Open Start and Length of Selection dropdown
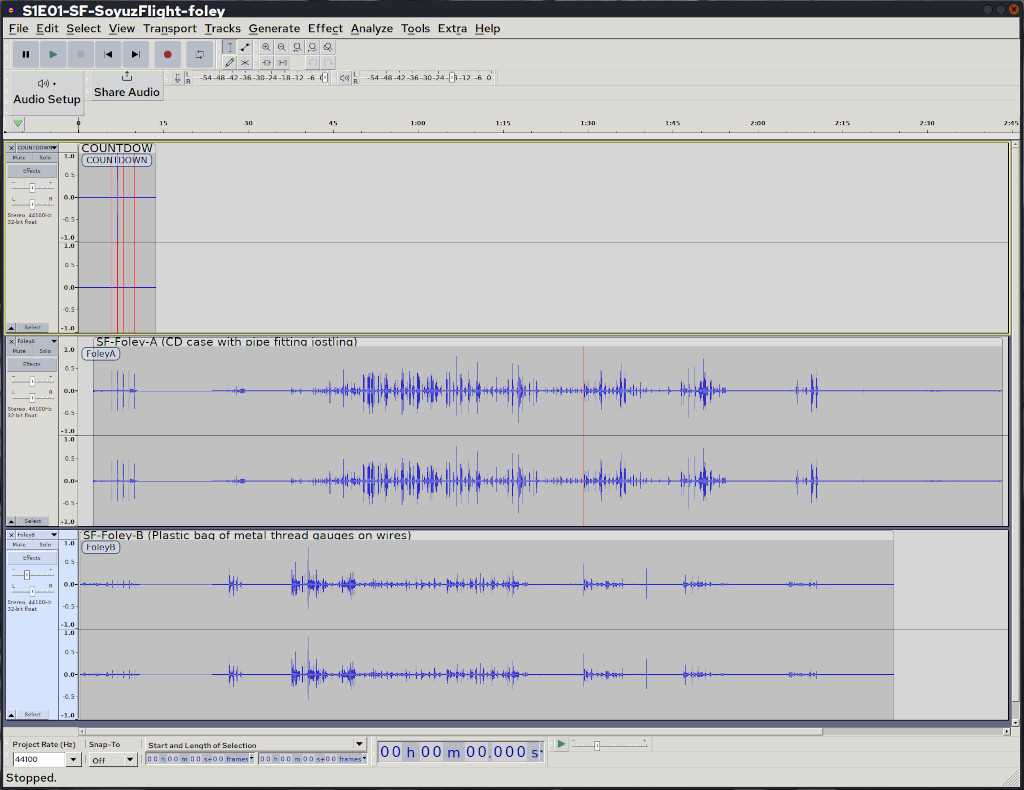 point(359,744)
